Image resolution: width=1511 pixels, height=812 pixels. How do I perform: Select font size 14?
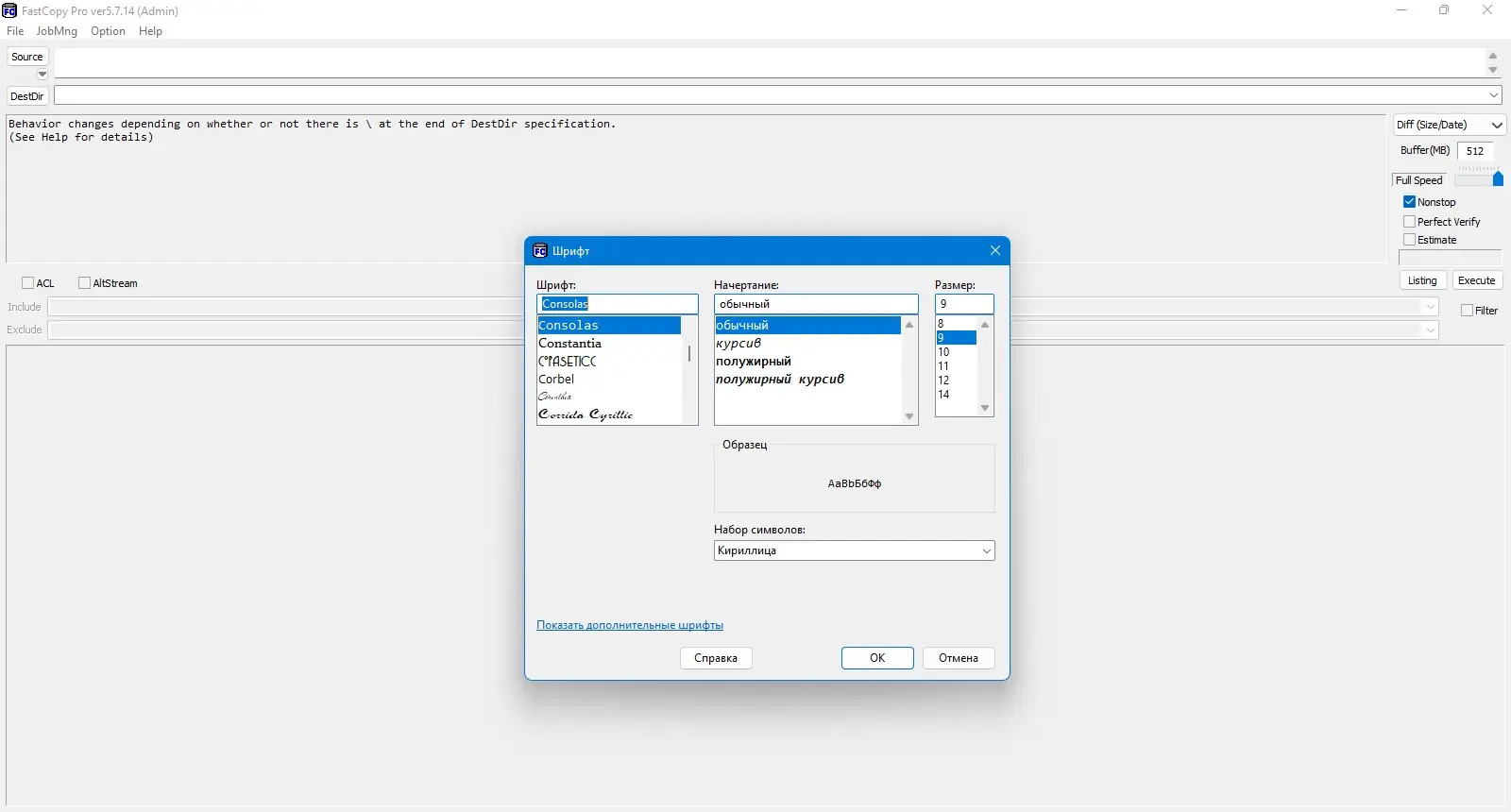coord(956,395)
